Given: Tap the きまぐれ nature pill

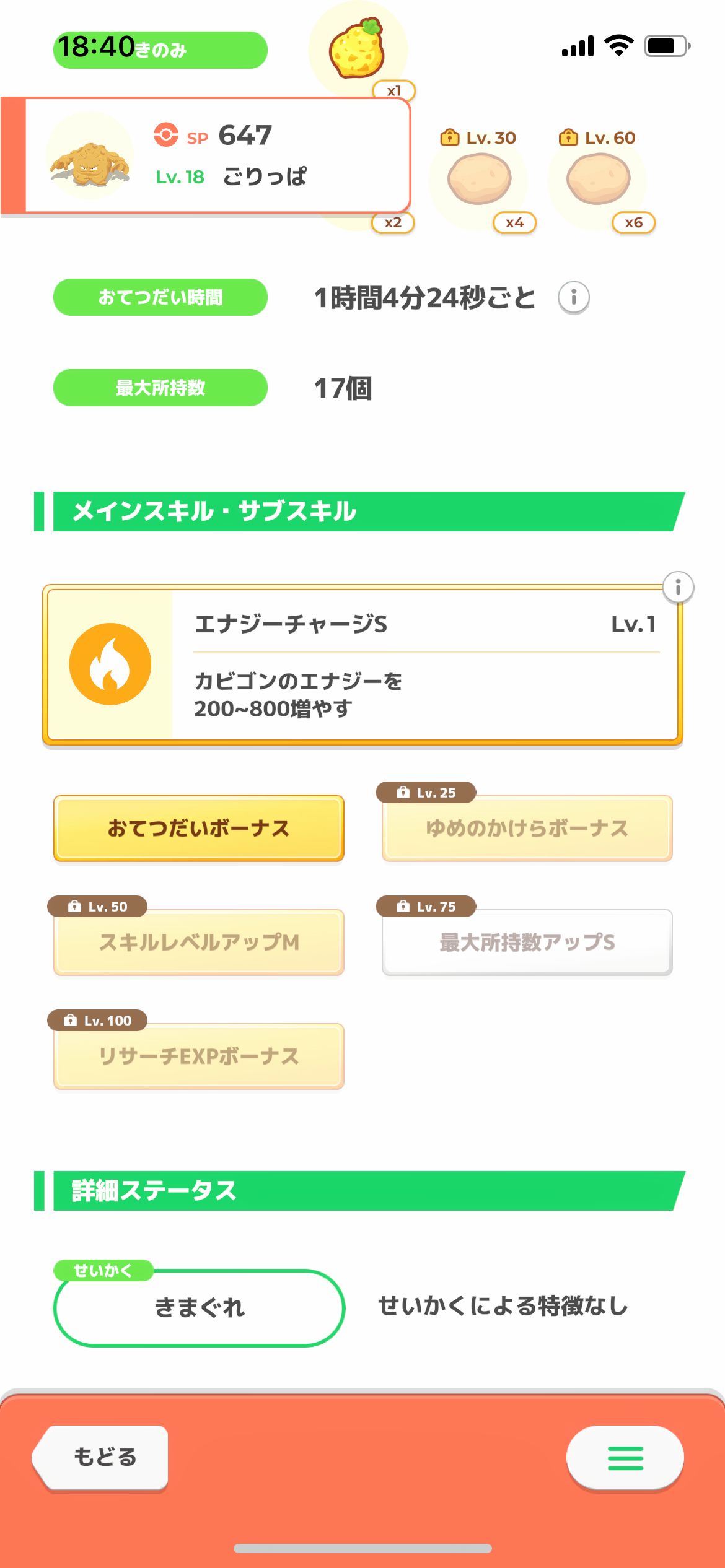Looking at the screenshot, I should click(x=198, y=1308).
